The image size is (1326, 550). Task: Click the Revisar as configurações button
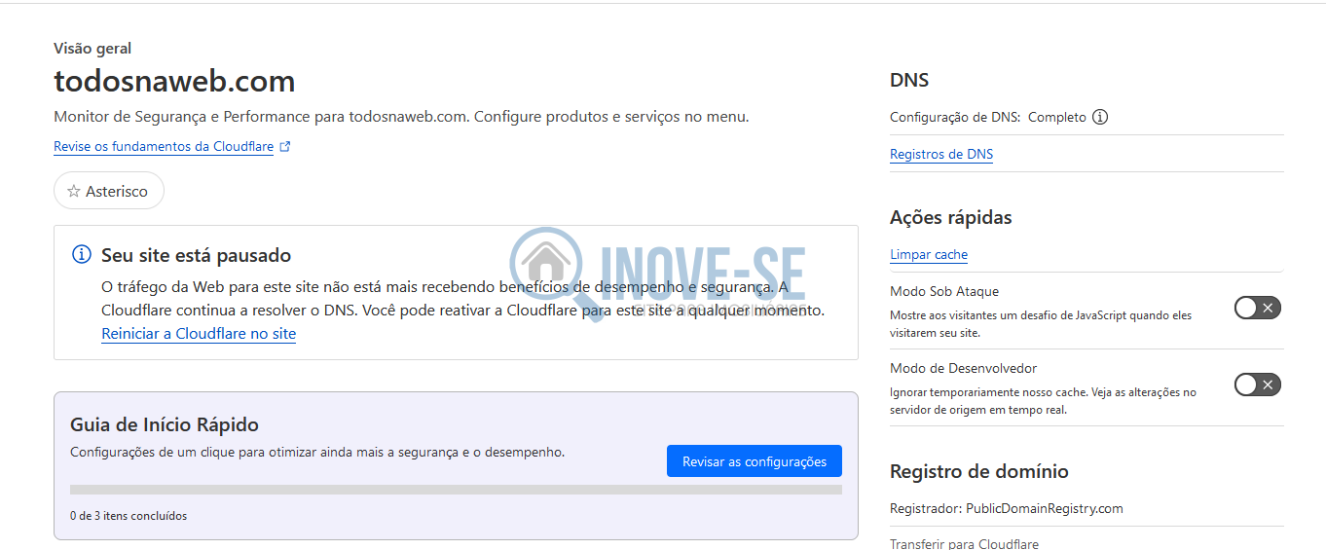point(754,461)
